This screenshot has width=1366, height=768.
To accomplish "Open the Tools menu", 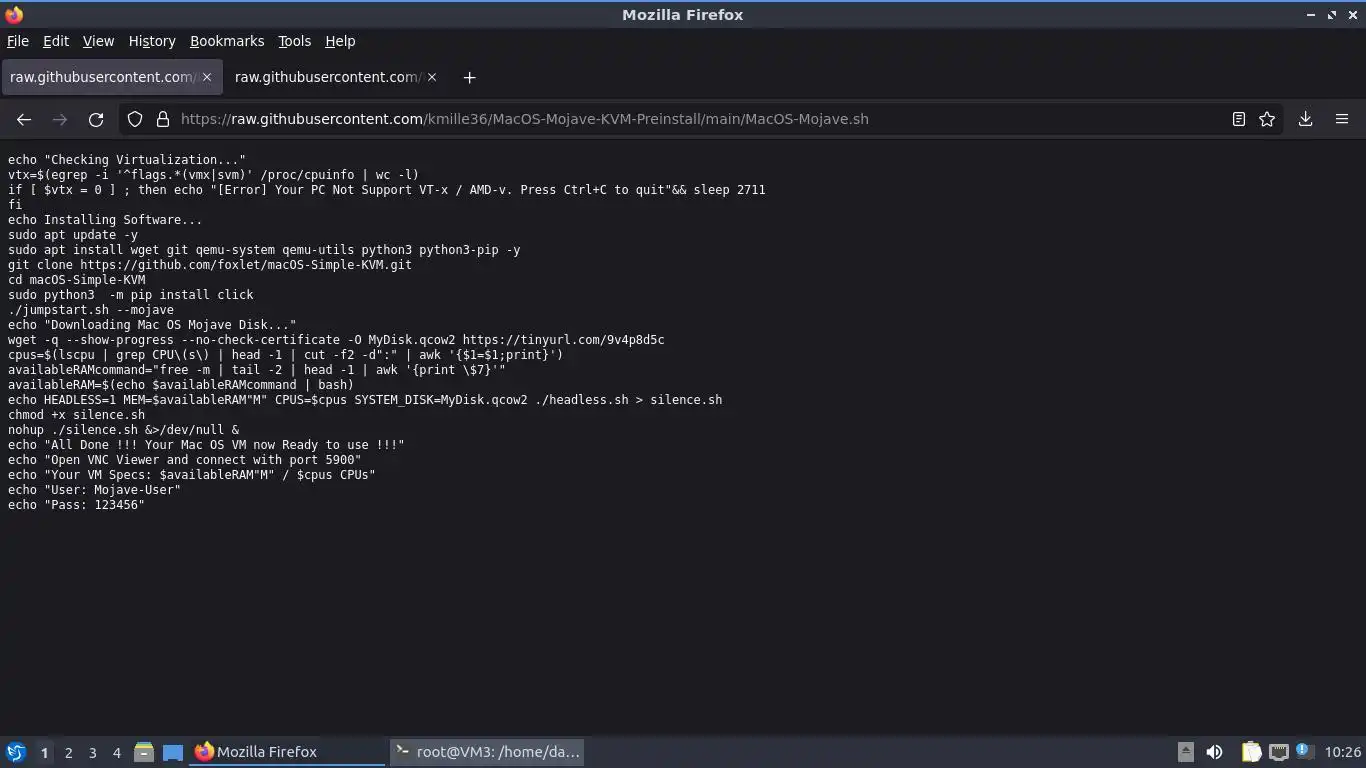I will click(294, 41).
